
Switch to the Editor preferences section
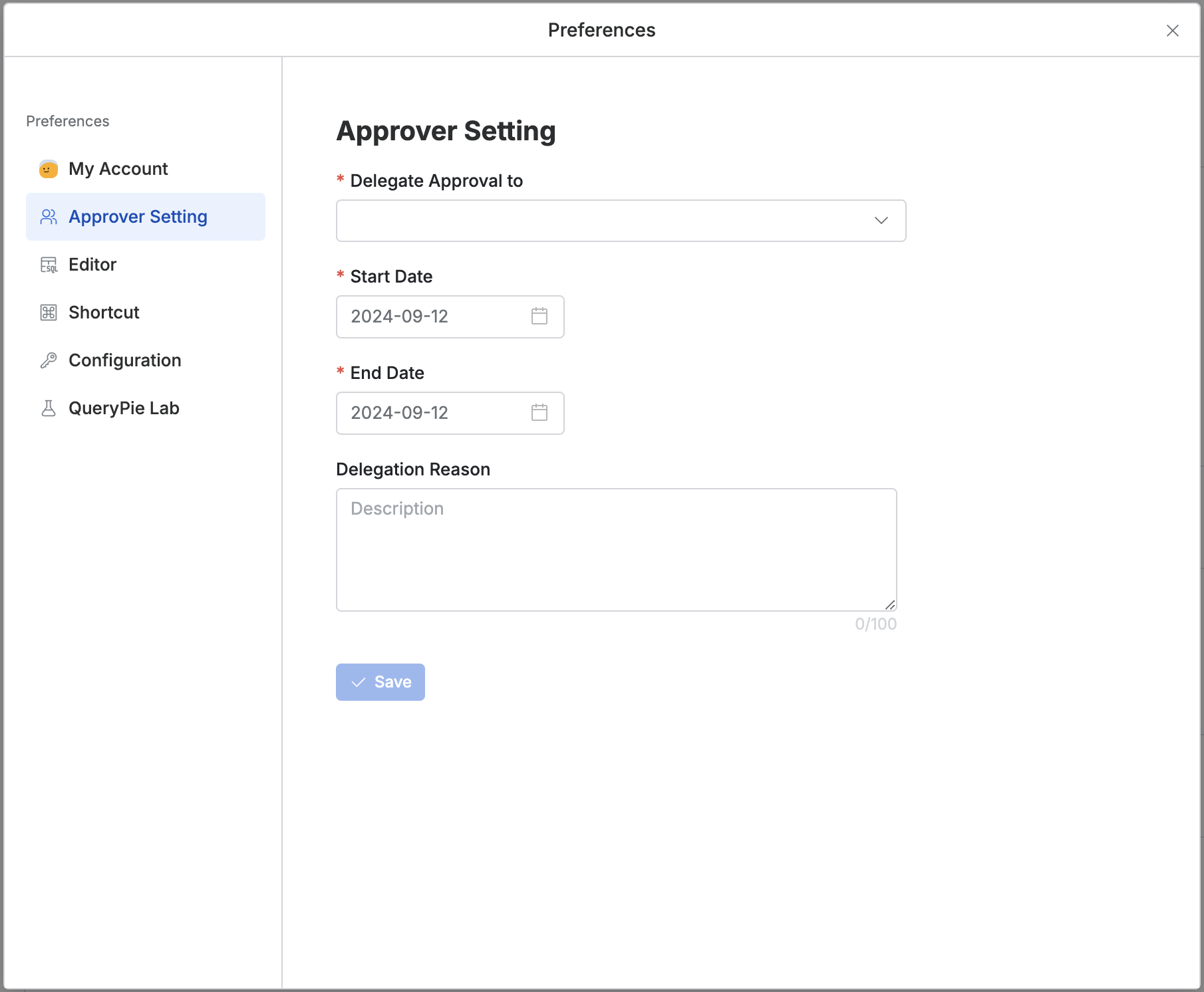pyautogui.click(x=92, y=265)
